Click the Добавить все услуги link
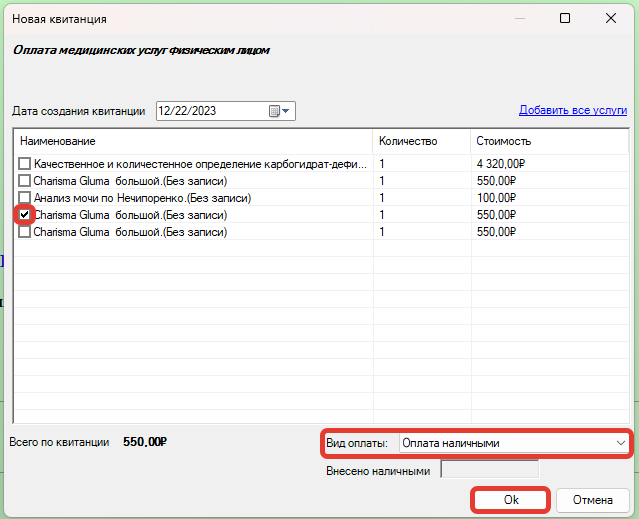 572,110
